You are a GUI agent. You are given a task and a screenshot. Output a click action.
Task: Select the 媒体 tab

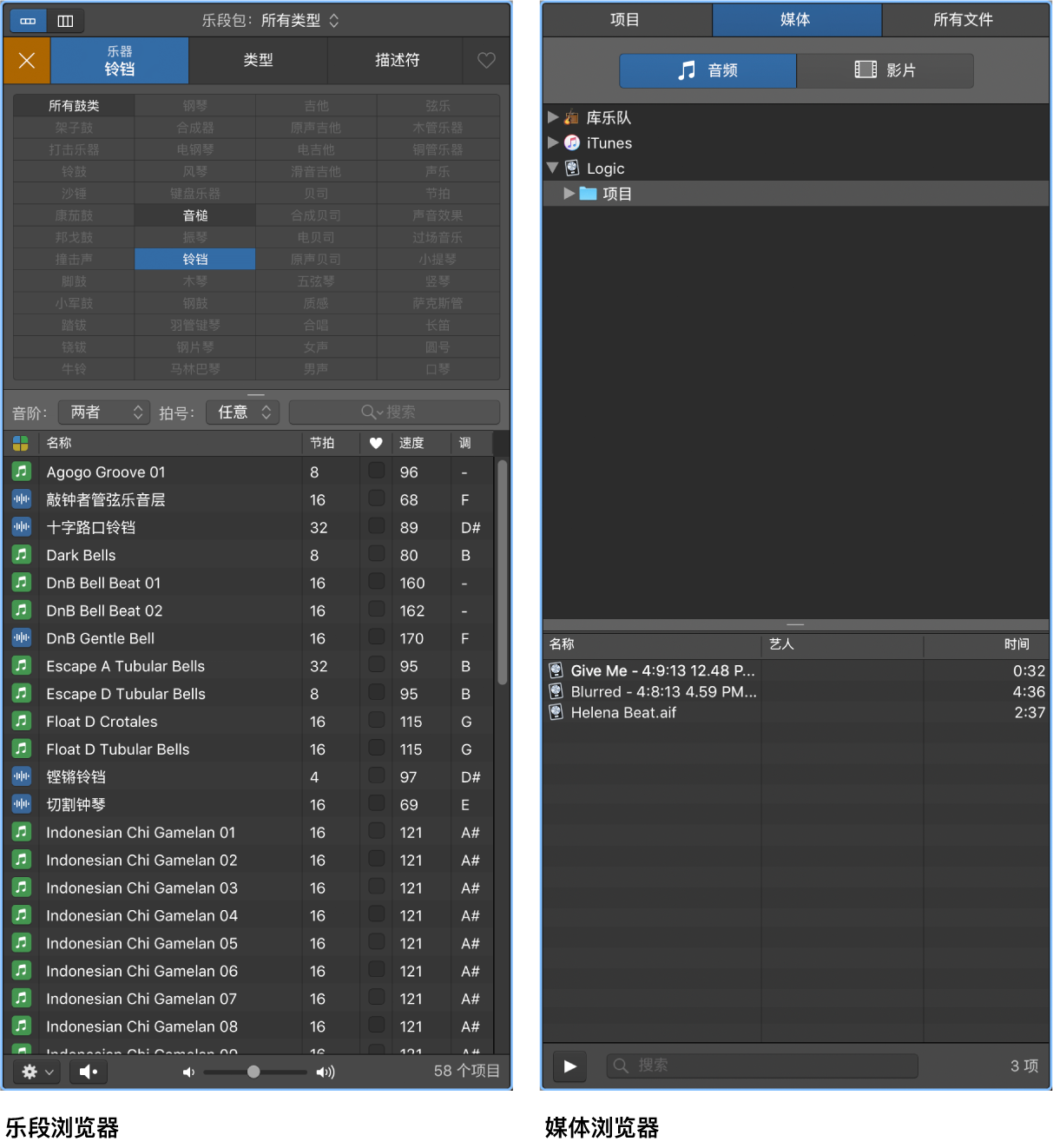796,20
